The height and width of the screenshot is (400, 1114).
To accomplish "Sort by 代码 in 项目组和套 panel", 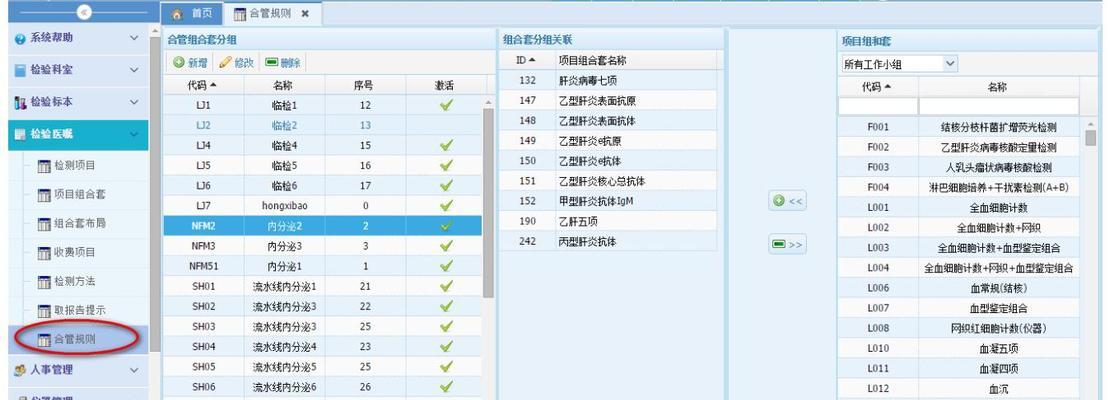I will click(x=877, y=87).
